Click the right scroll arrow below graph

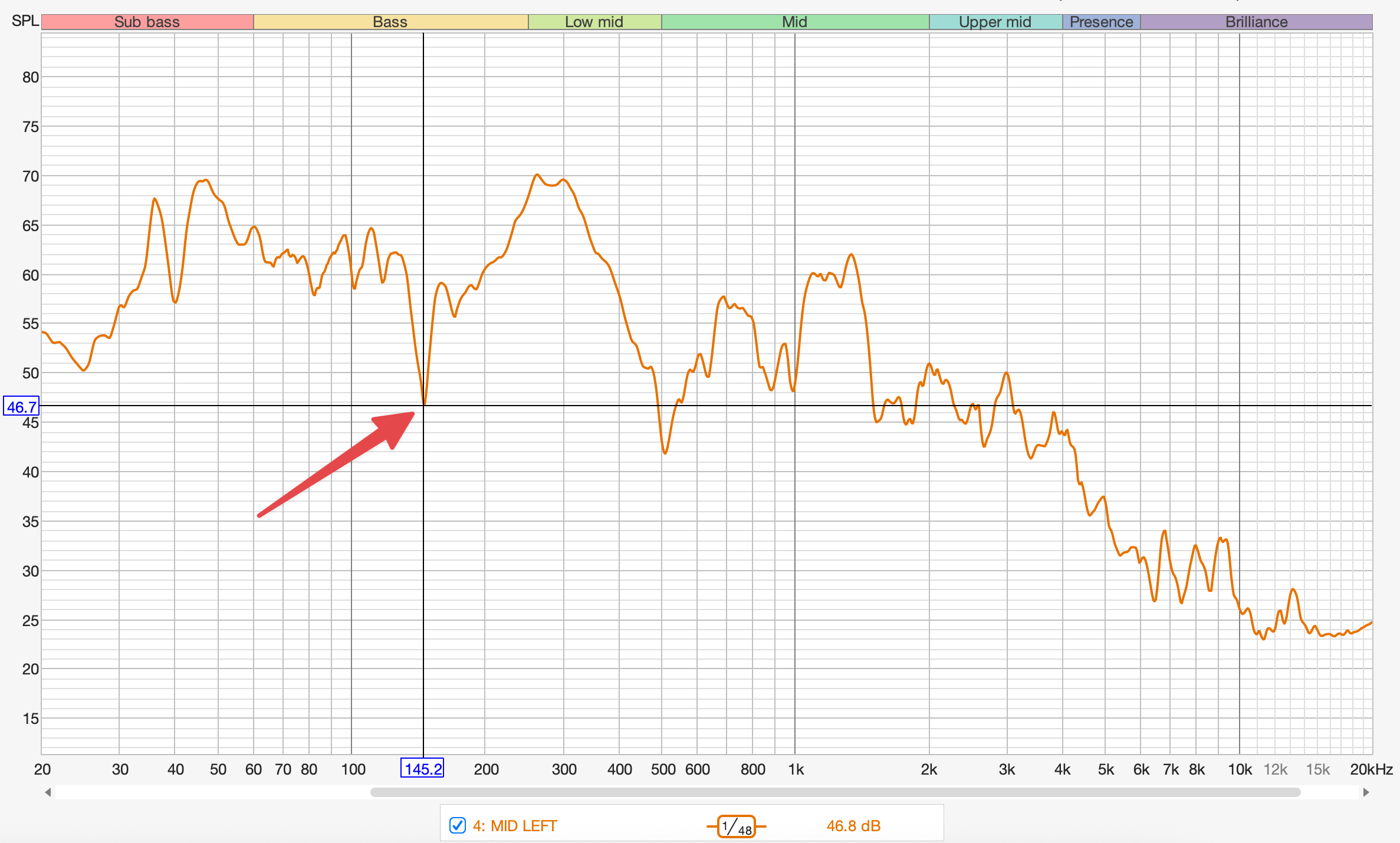point(1366,792)
